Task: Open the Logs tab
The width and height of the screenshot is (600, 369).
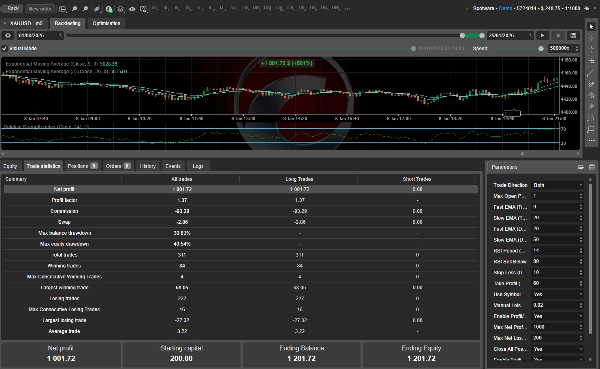Action: coord(198,166)
